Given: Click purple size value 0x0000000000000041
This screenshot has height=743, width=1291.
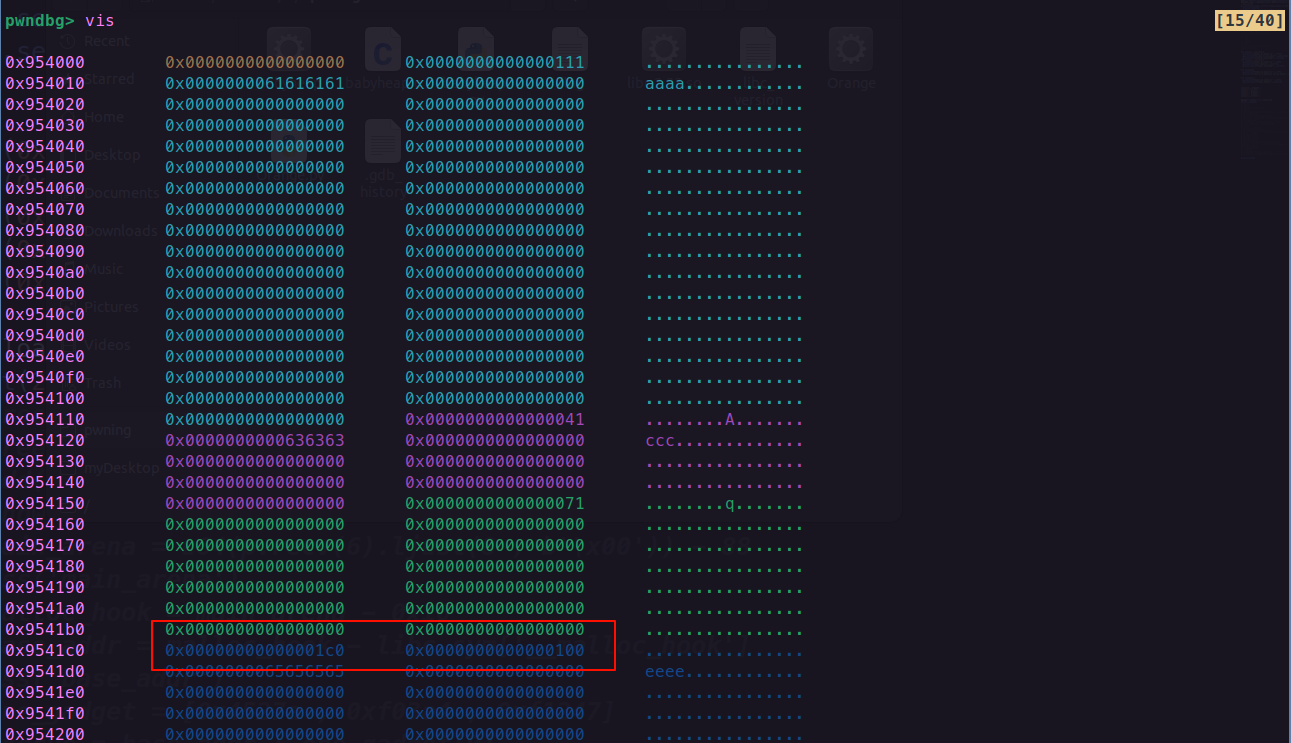Looking at the screenshot, I should [495, 419].
